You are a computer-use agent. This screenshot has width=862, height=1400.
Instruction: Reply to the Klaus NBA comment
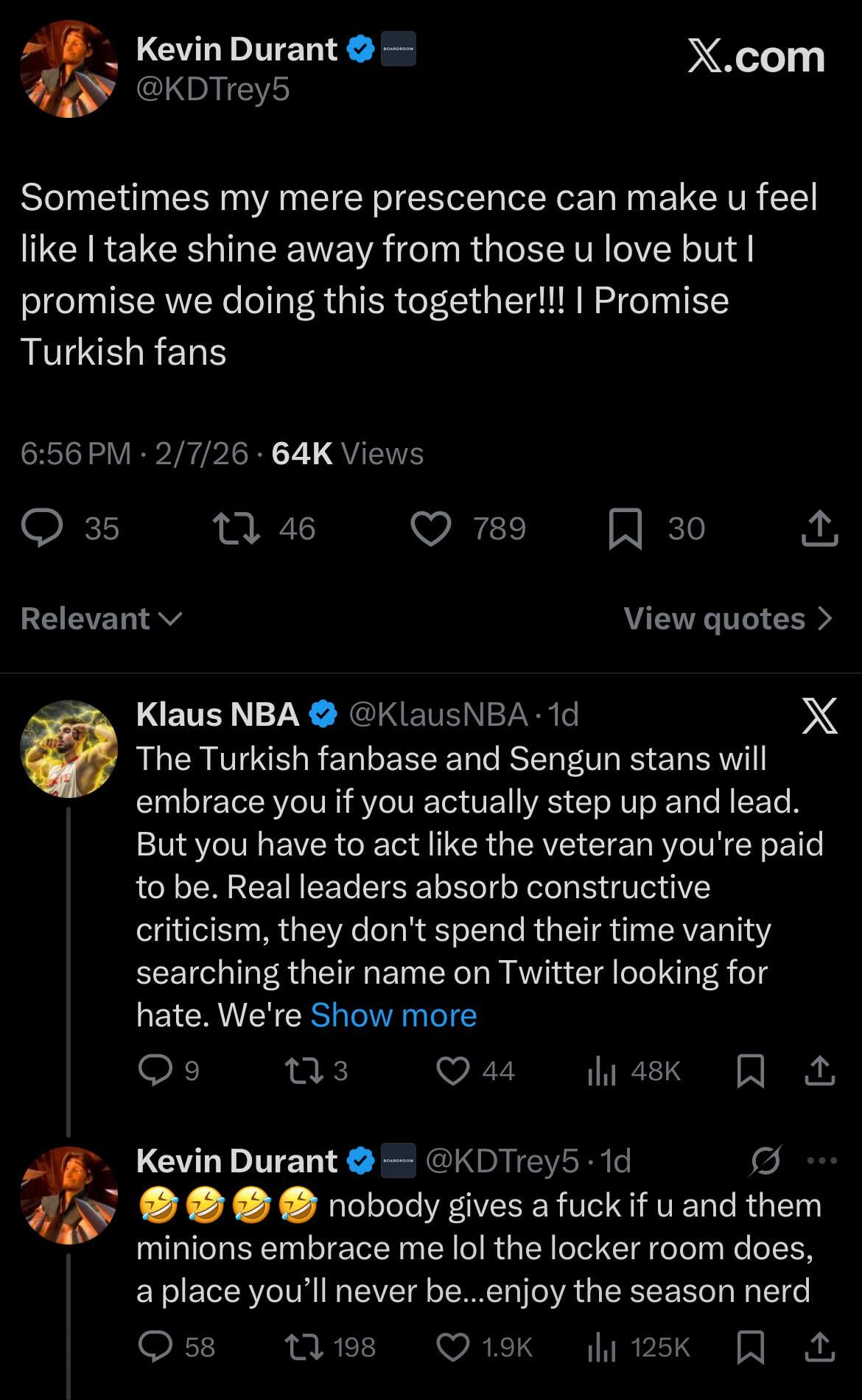[155, 1070]
